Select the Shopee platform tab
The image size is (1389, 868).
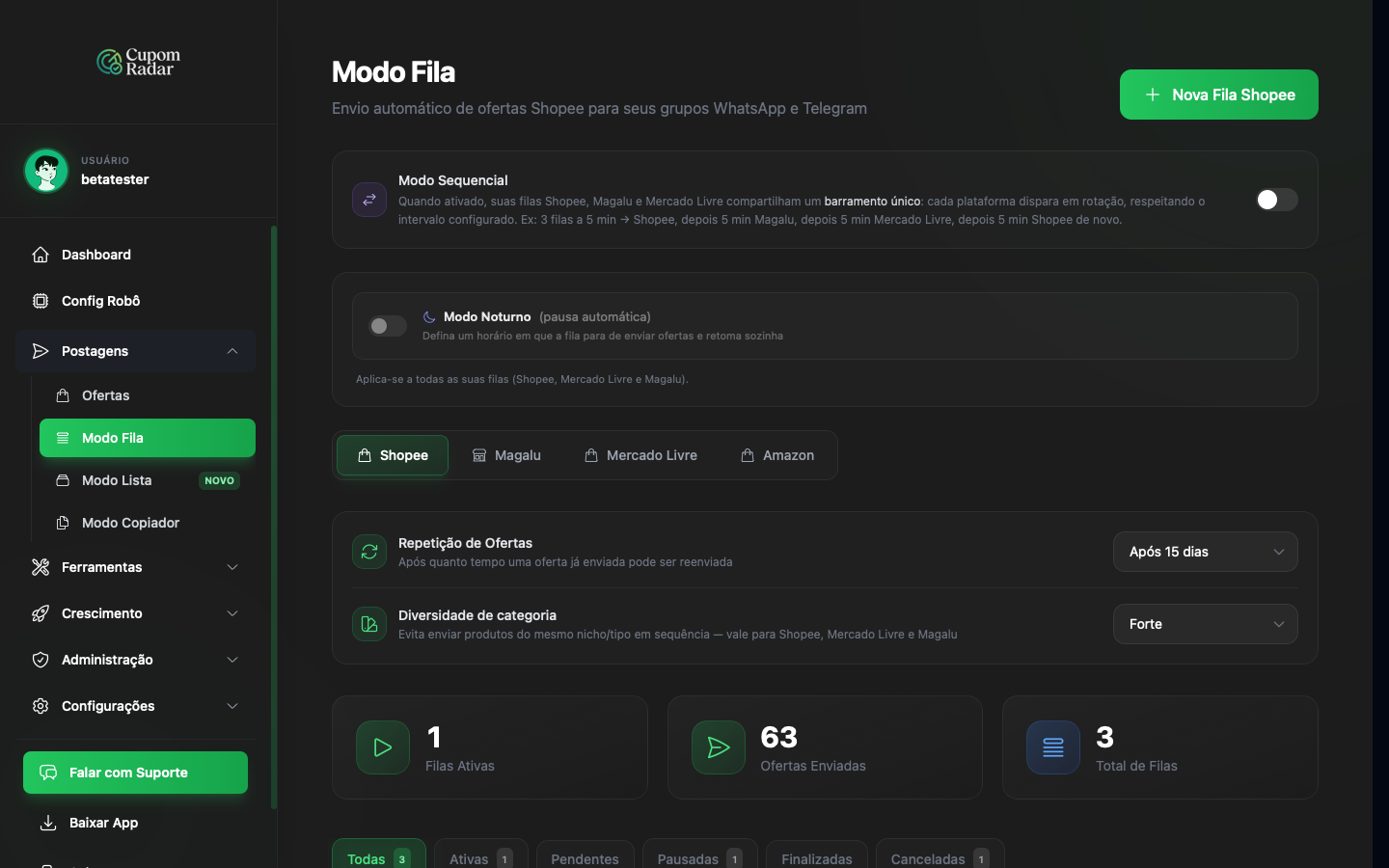pos(393,455)
